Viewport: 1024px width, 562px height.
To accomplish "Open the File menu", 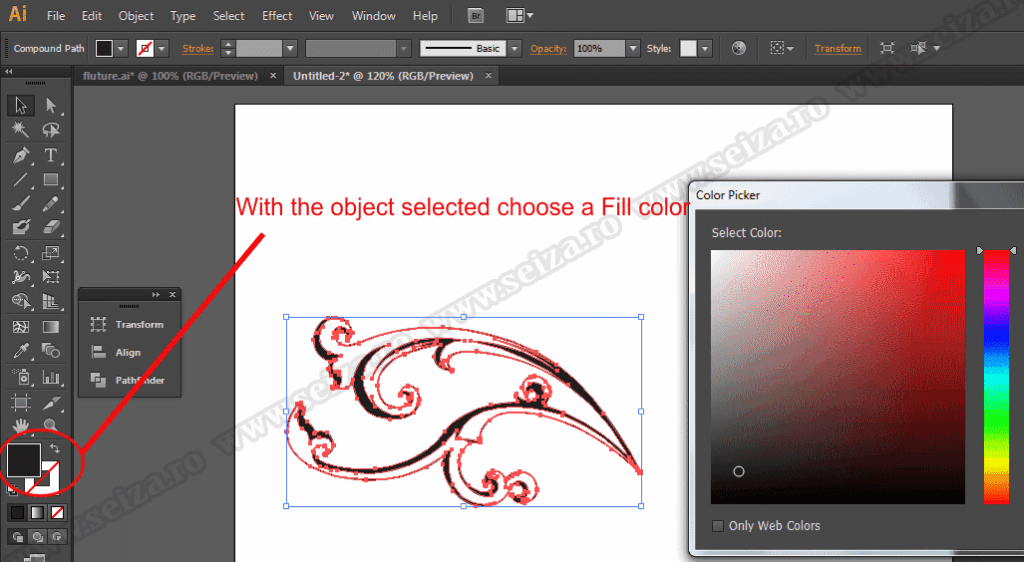I will 56,16.
